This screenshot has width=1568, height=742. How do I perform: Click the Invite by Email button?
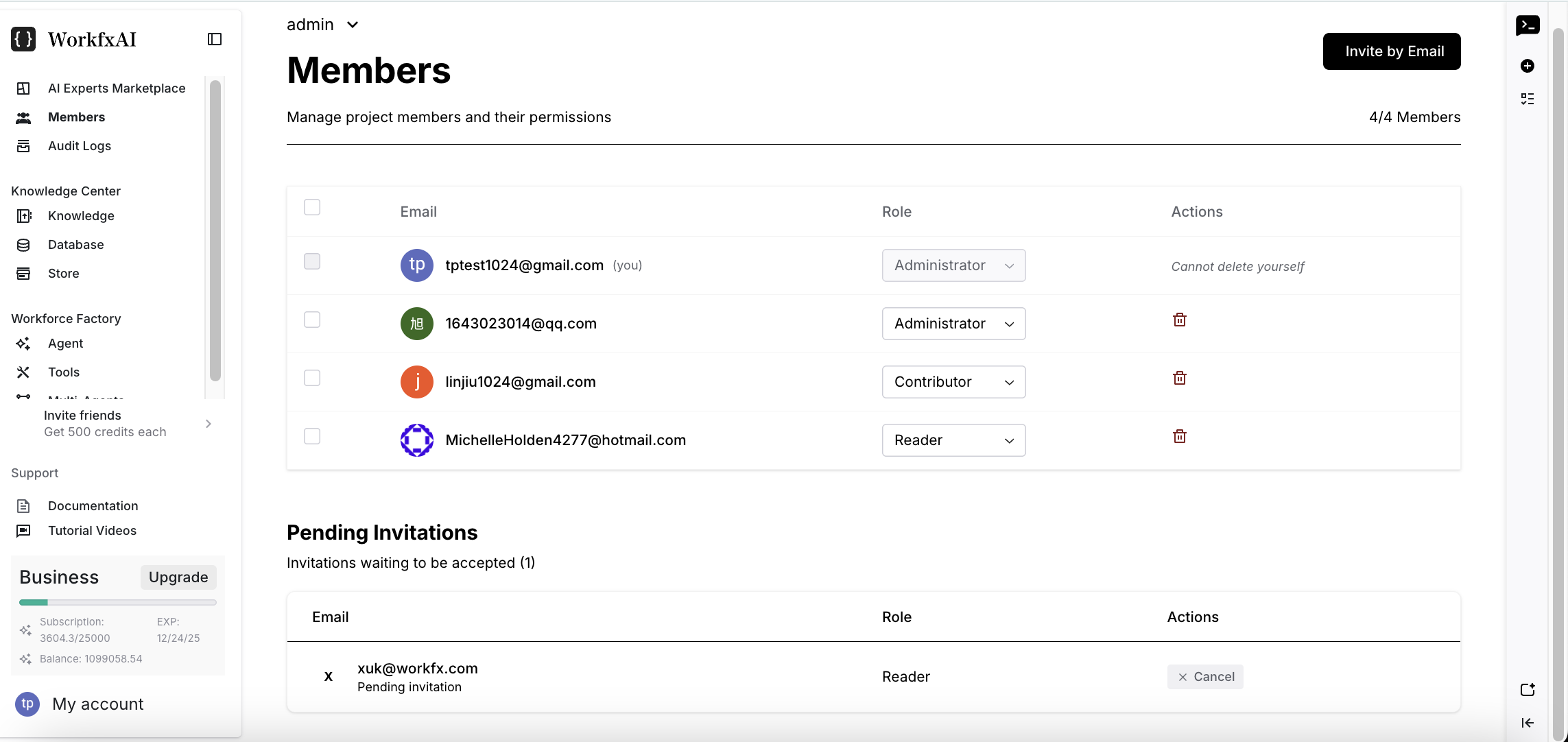[1391, 51]
